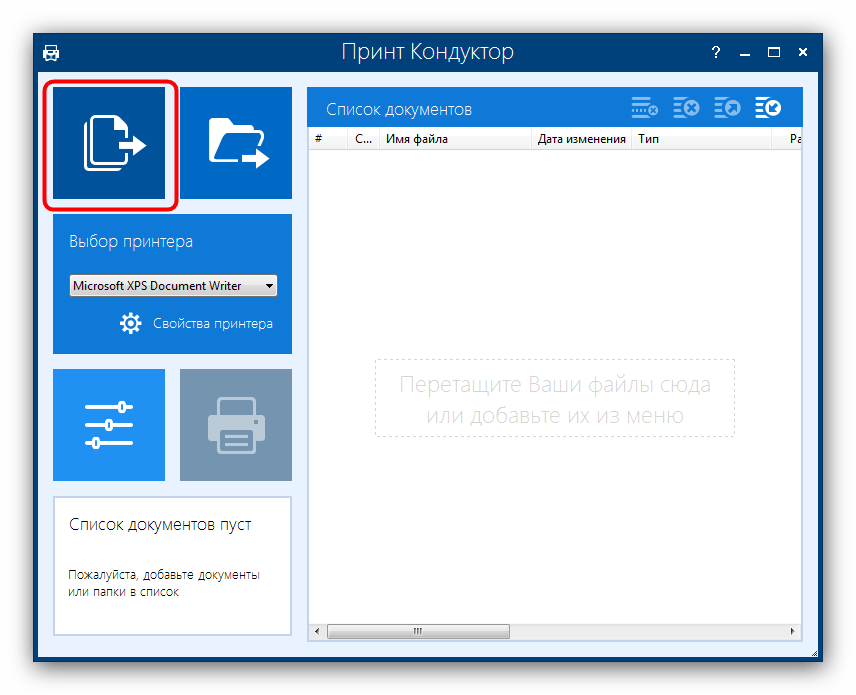Click the horizontal scrollbar left arrow
This screenshot has width=856, height=695.
(x=316, y=632)
